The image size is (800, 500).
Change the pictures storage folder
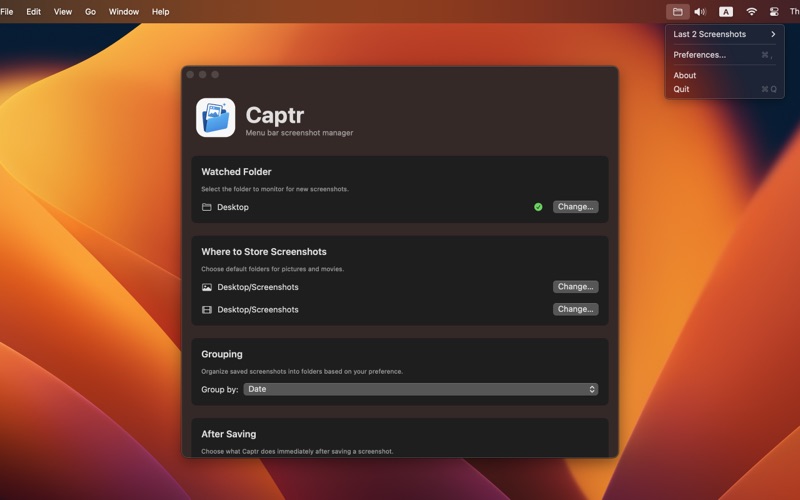pyautogui.click(x=576, y=287)
